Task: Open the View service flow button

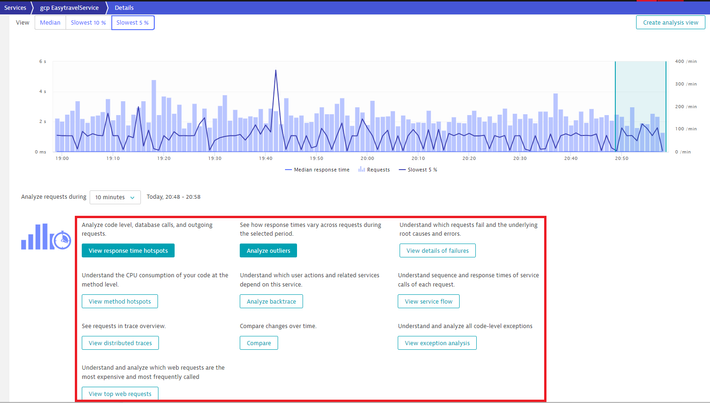Action: pyautogui.click(x=428, y=301)
